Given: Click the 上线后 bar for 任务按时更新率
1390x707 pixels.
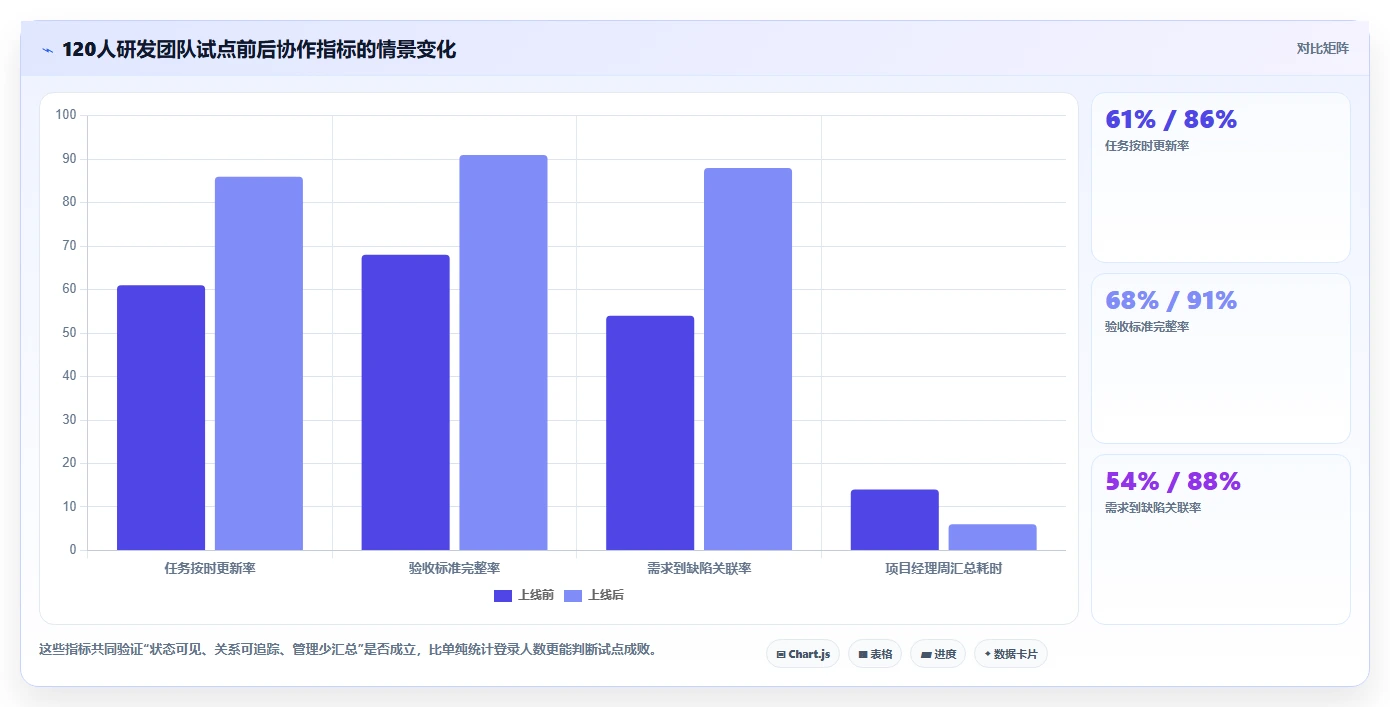Looking at the screenshot, I should click(259, 363).
